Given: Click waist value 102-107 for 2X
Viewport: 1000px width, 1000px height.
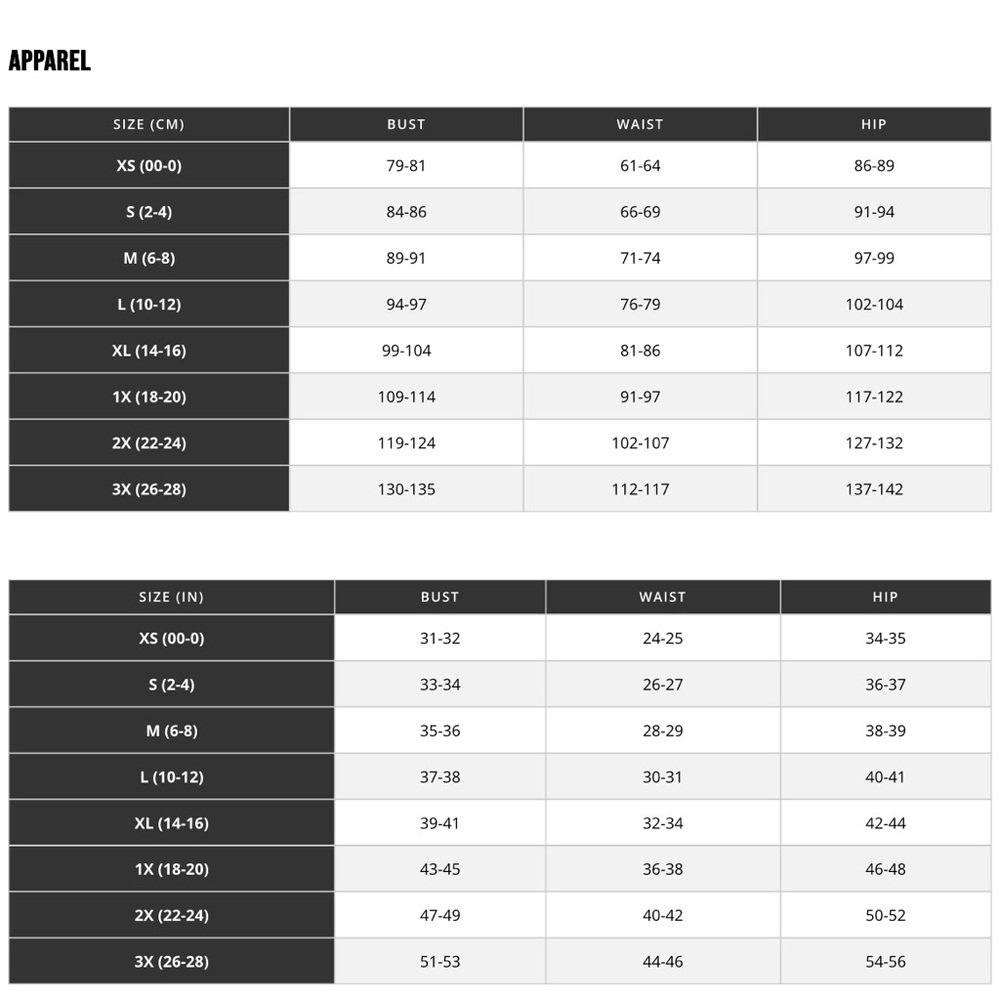Looking at the screenshot, I should pyautogui.click(x=640, y=443).
